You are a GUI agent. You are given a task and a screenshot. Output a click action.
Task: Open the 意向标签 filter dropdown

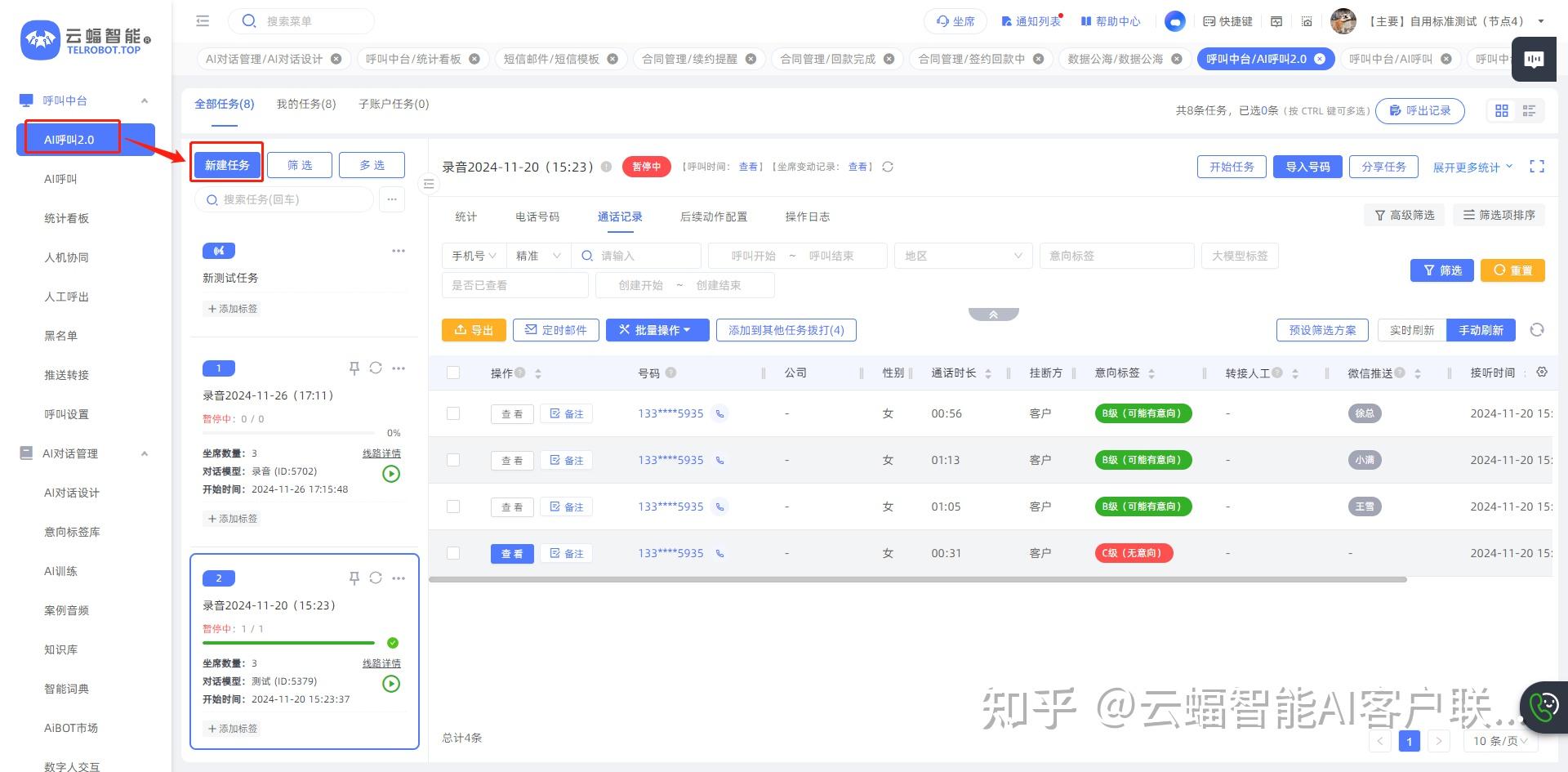[x=1116, y=256]
